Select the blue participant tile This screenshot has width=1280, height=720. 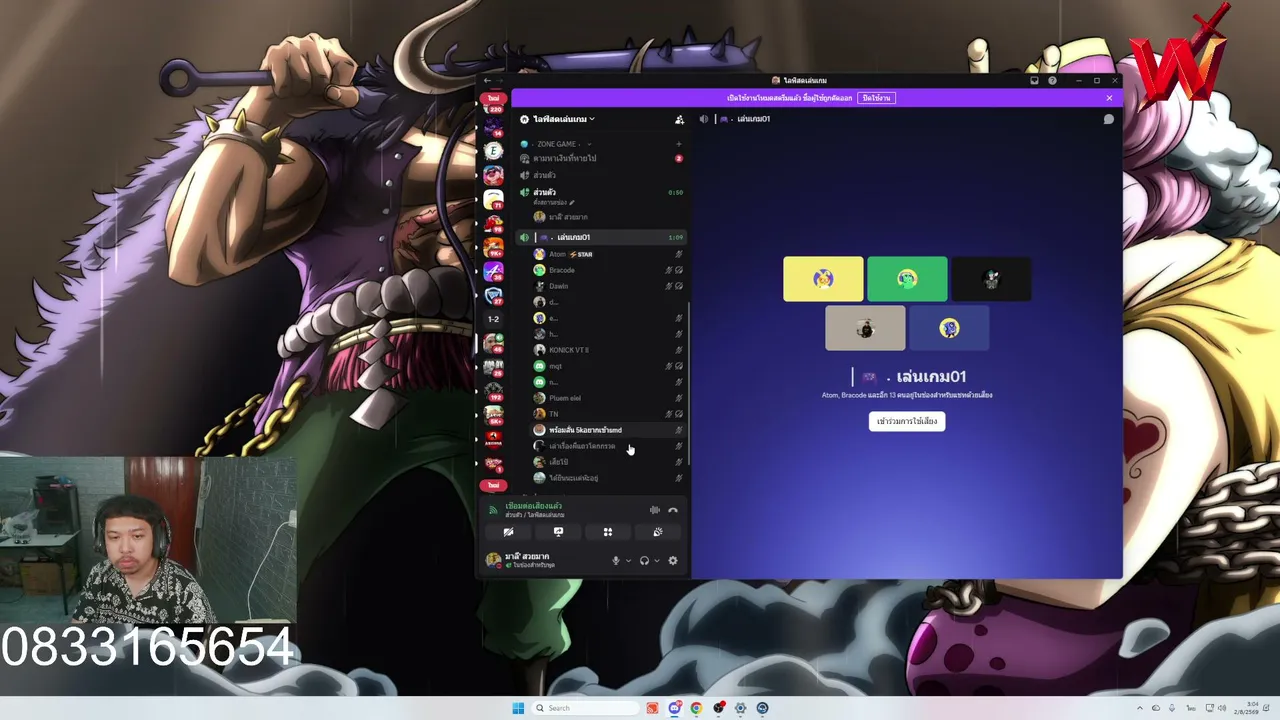(x=949, y=328)
